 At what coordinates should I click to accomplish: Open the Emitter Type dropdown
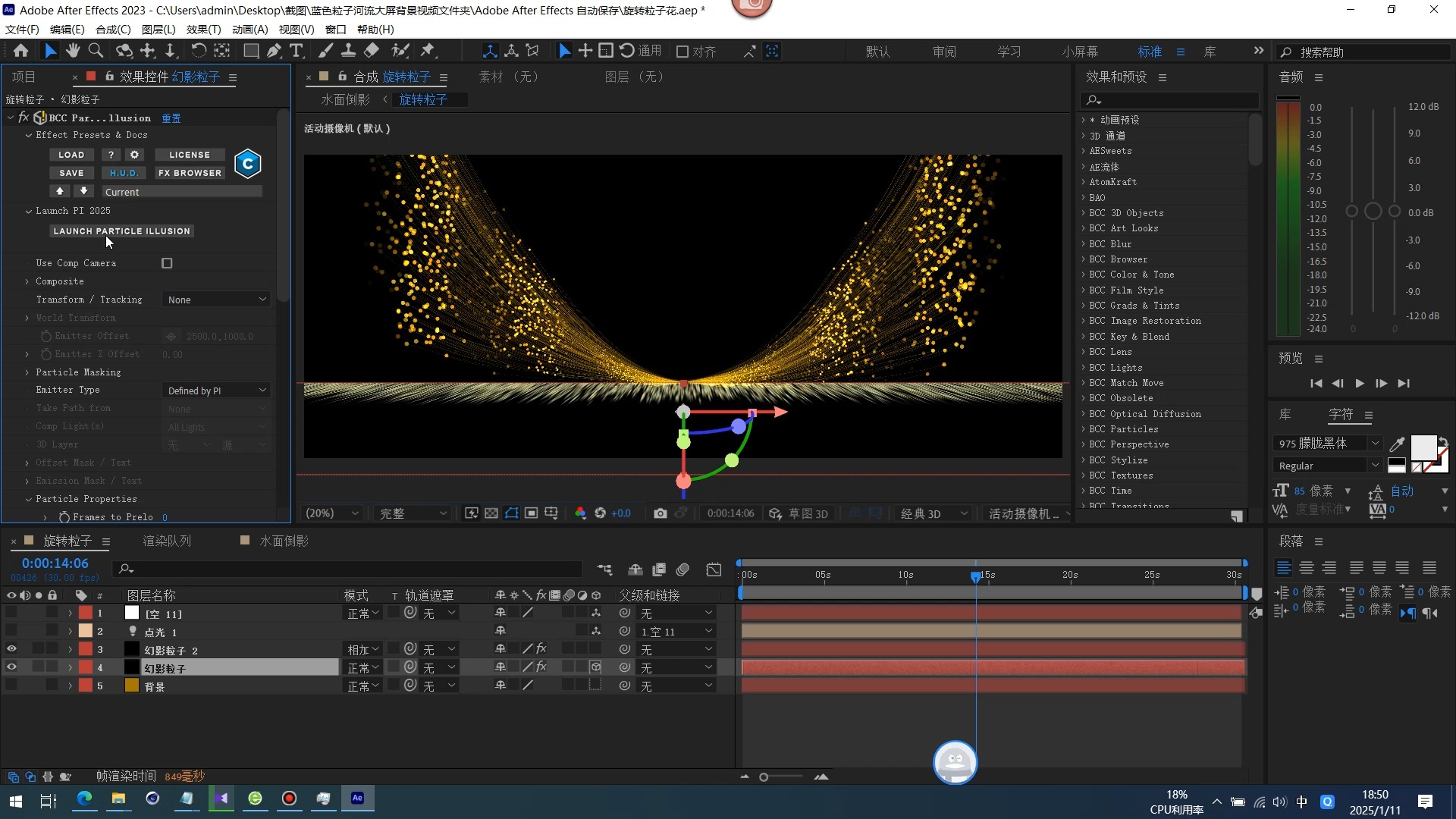(217, 391)
